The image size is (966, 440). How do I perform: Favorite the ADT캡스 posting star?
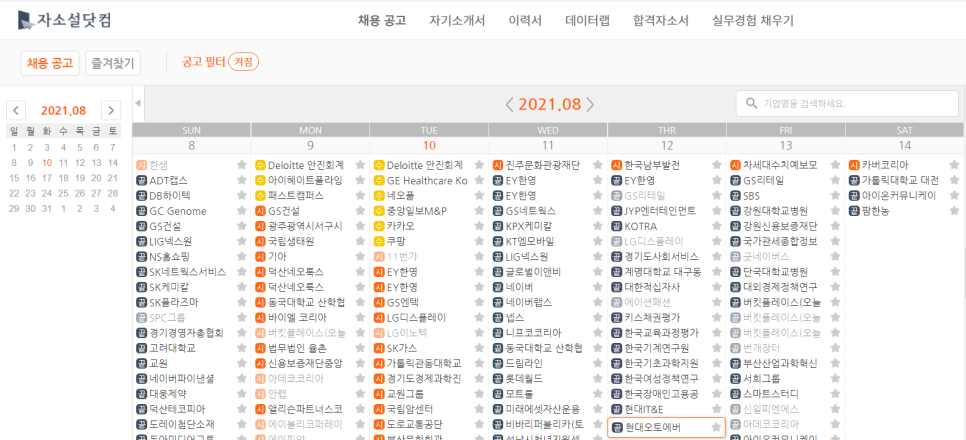(x=242, y=181)
